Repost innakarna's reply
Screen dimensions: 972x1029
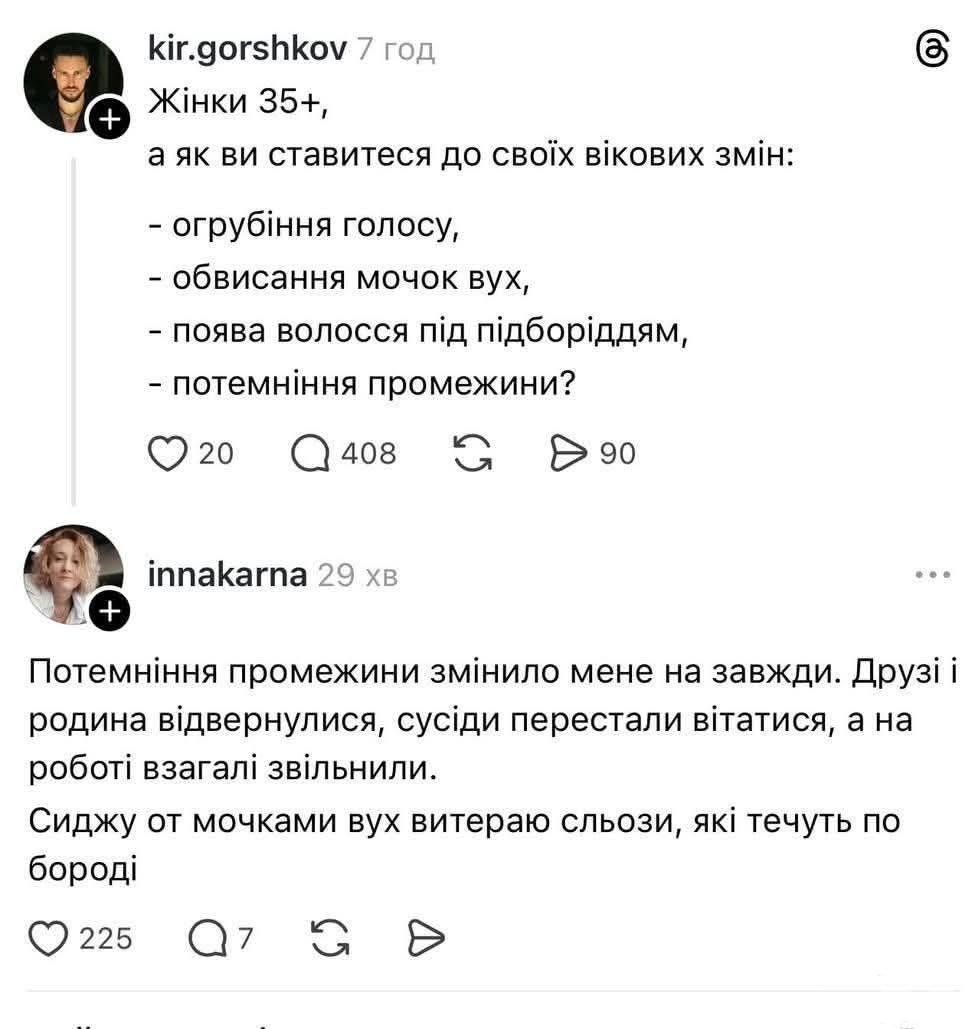pos(331,938)
